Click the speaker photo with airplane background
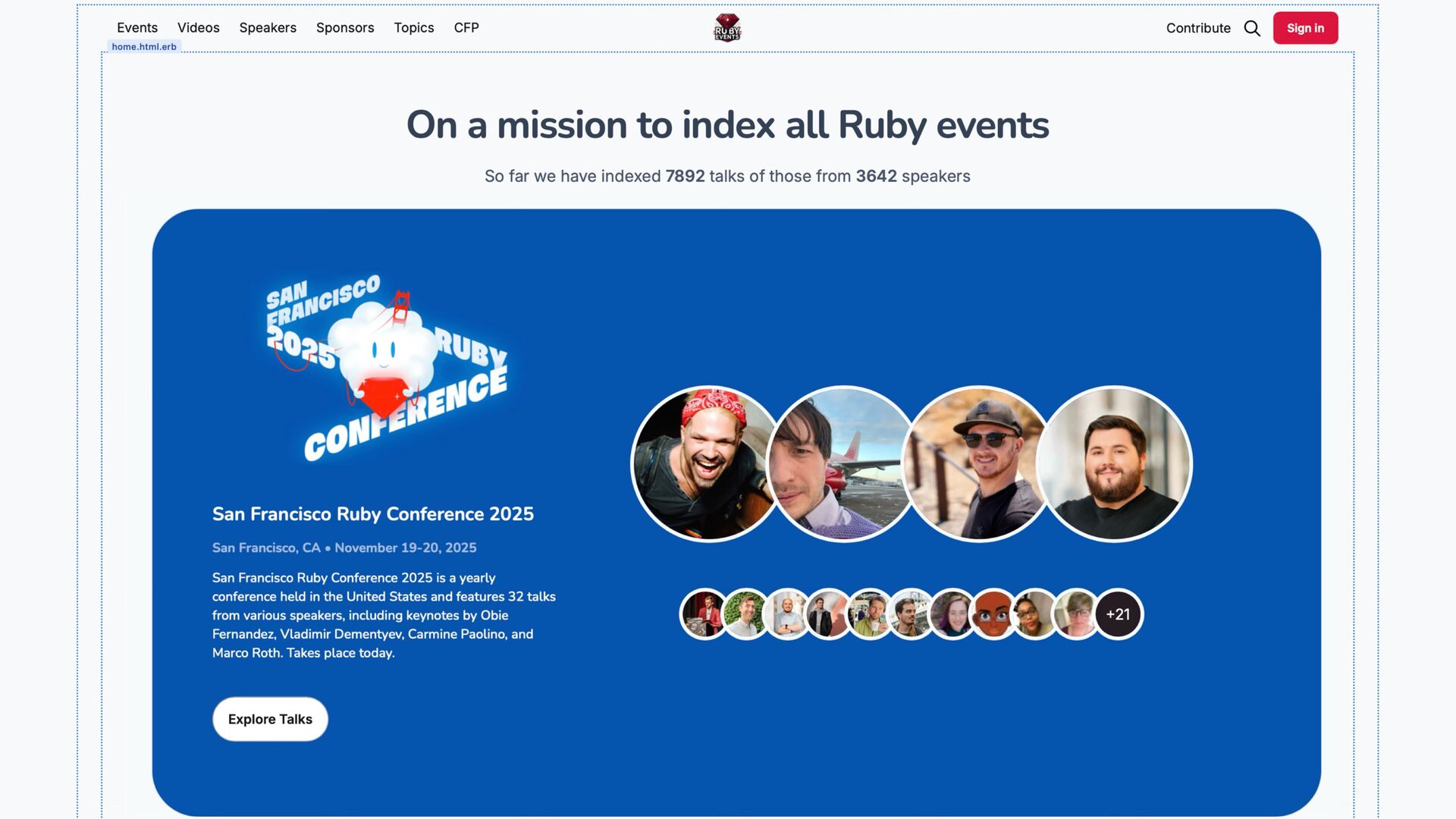The height and width of the screenshot is (819, 1456). coord(842,464)
